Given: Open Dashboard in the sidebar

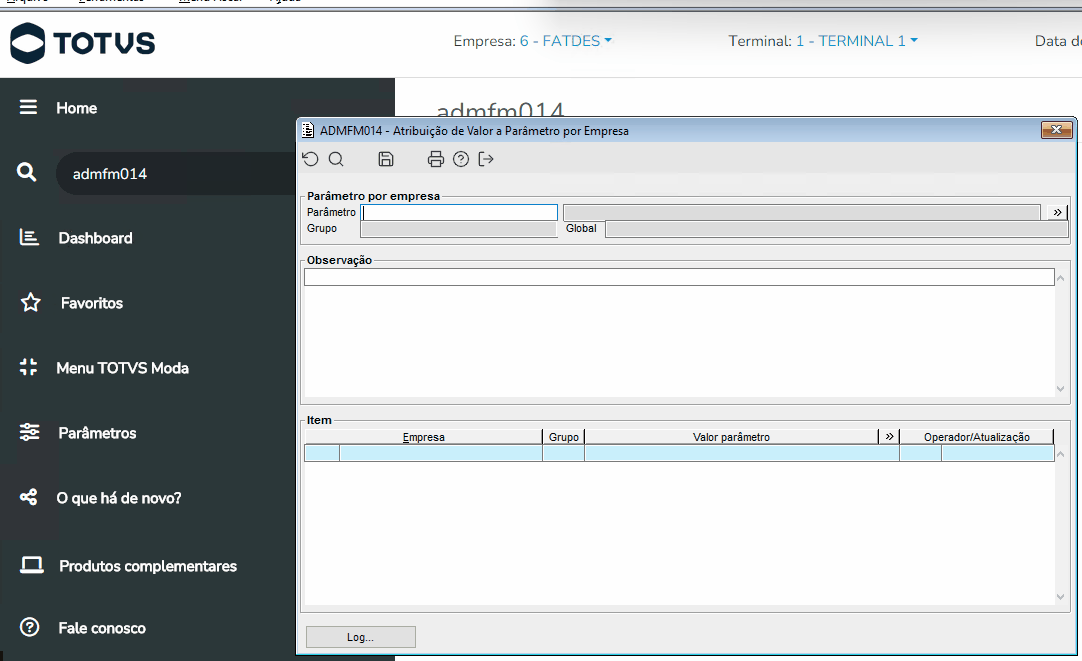Looking at the screenshot, I should coord(95,238).
